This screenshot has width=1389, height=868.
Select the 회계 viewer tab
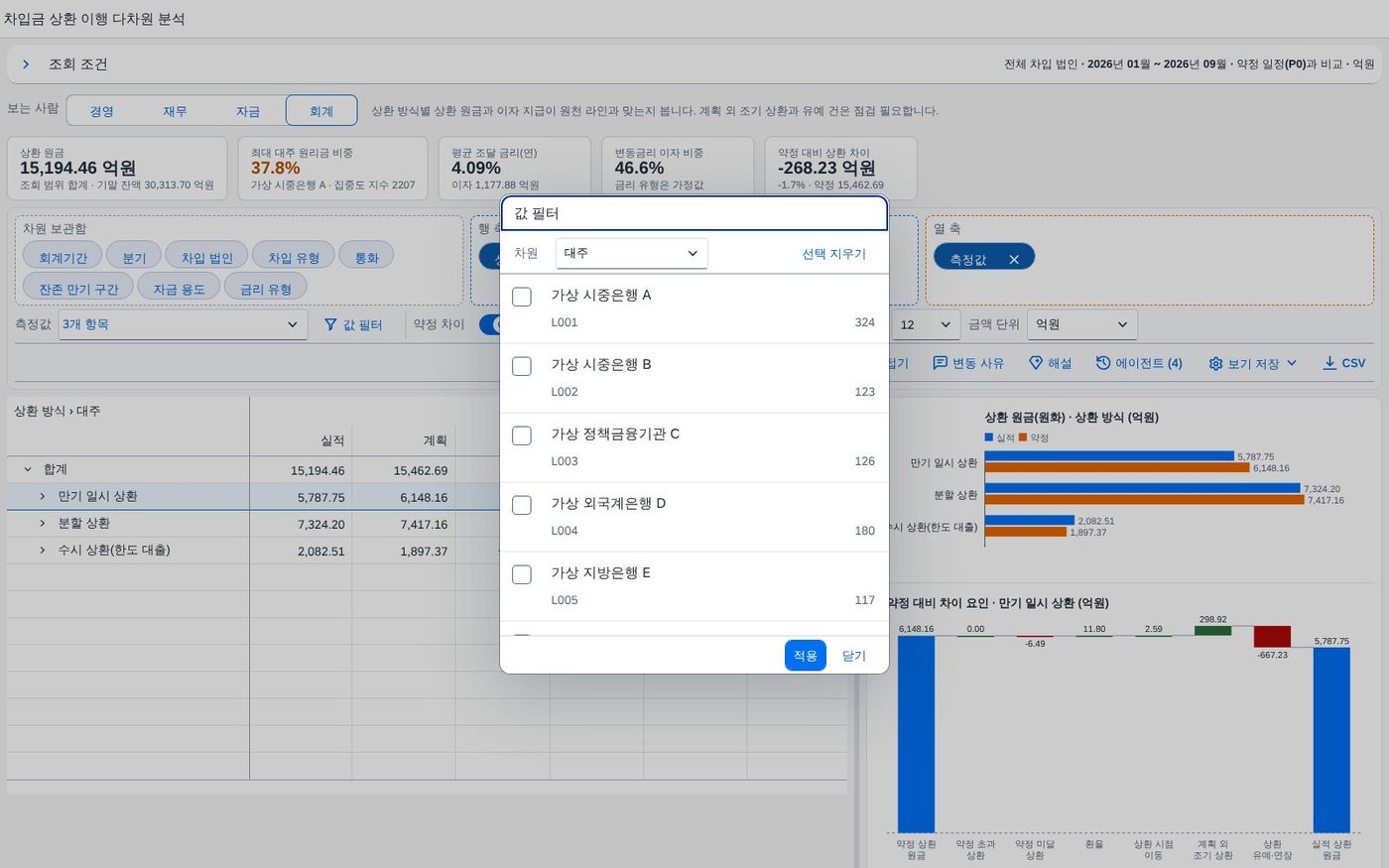[321, 111]
